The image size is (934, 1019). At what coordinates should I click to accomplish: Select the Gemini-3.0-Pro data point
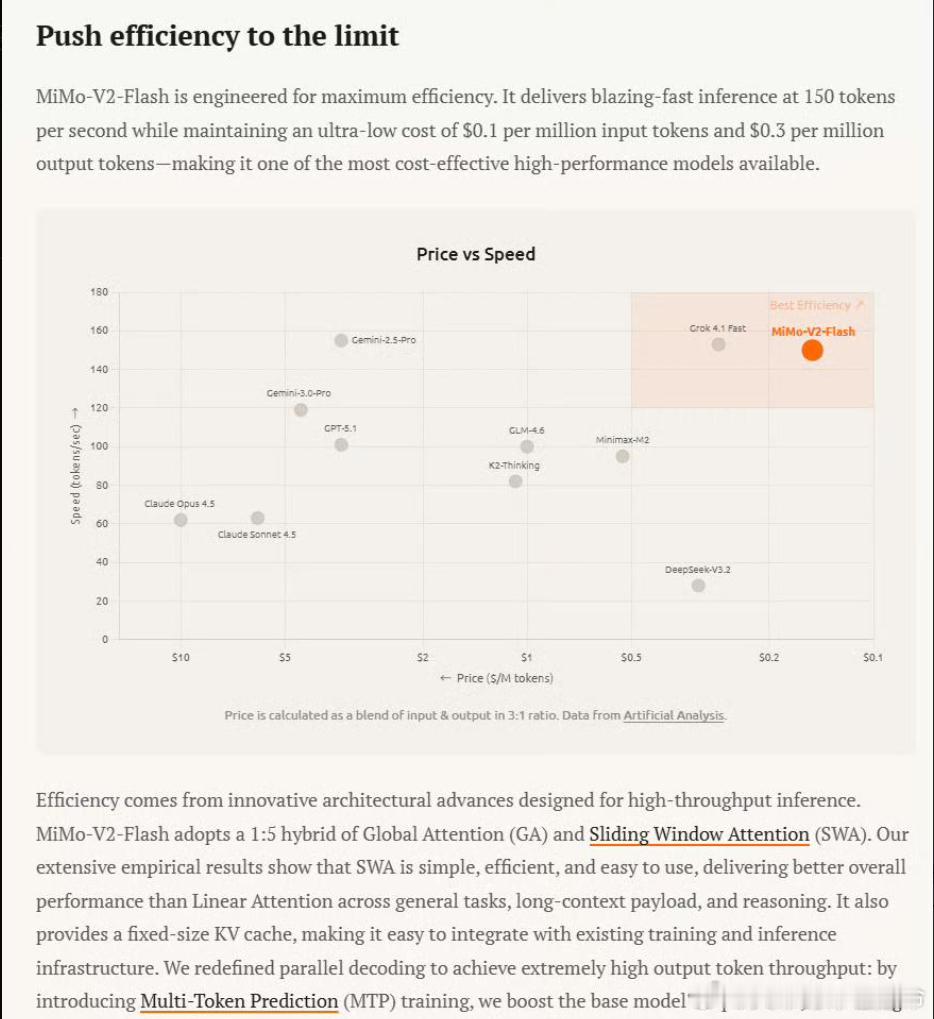tap(301, 410)
